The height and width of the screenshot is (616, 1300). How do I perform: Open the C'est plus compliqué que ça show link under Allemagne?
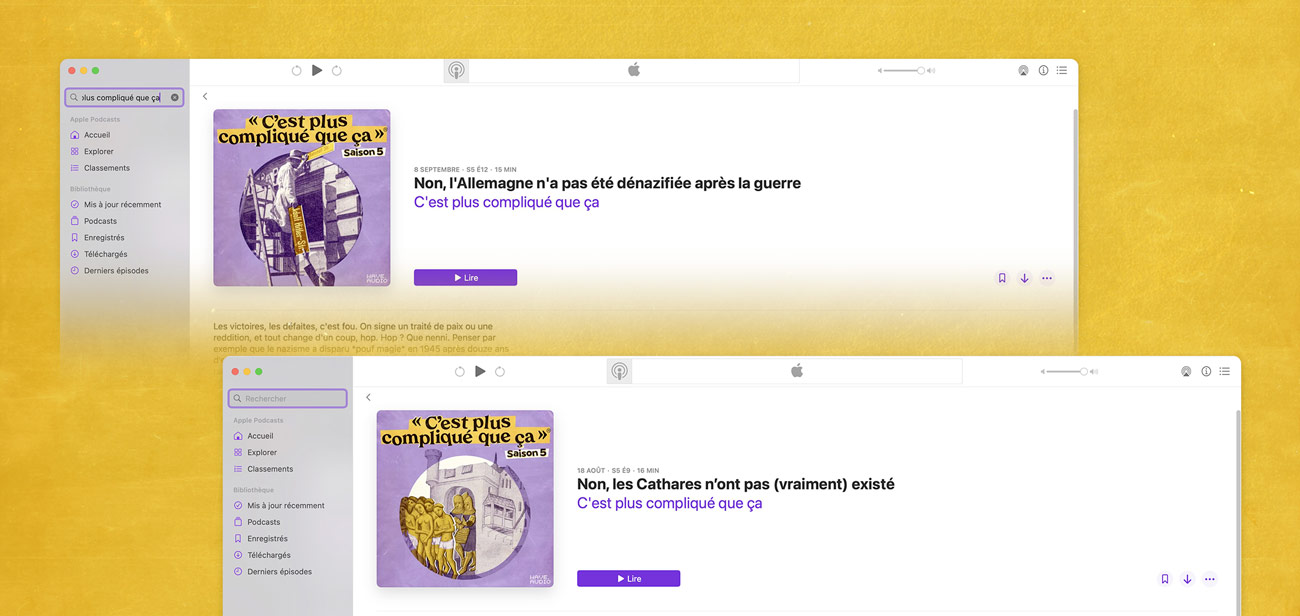pos(507,202)
